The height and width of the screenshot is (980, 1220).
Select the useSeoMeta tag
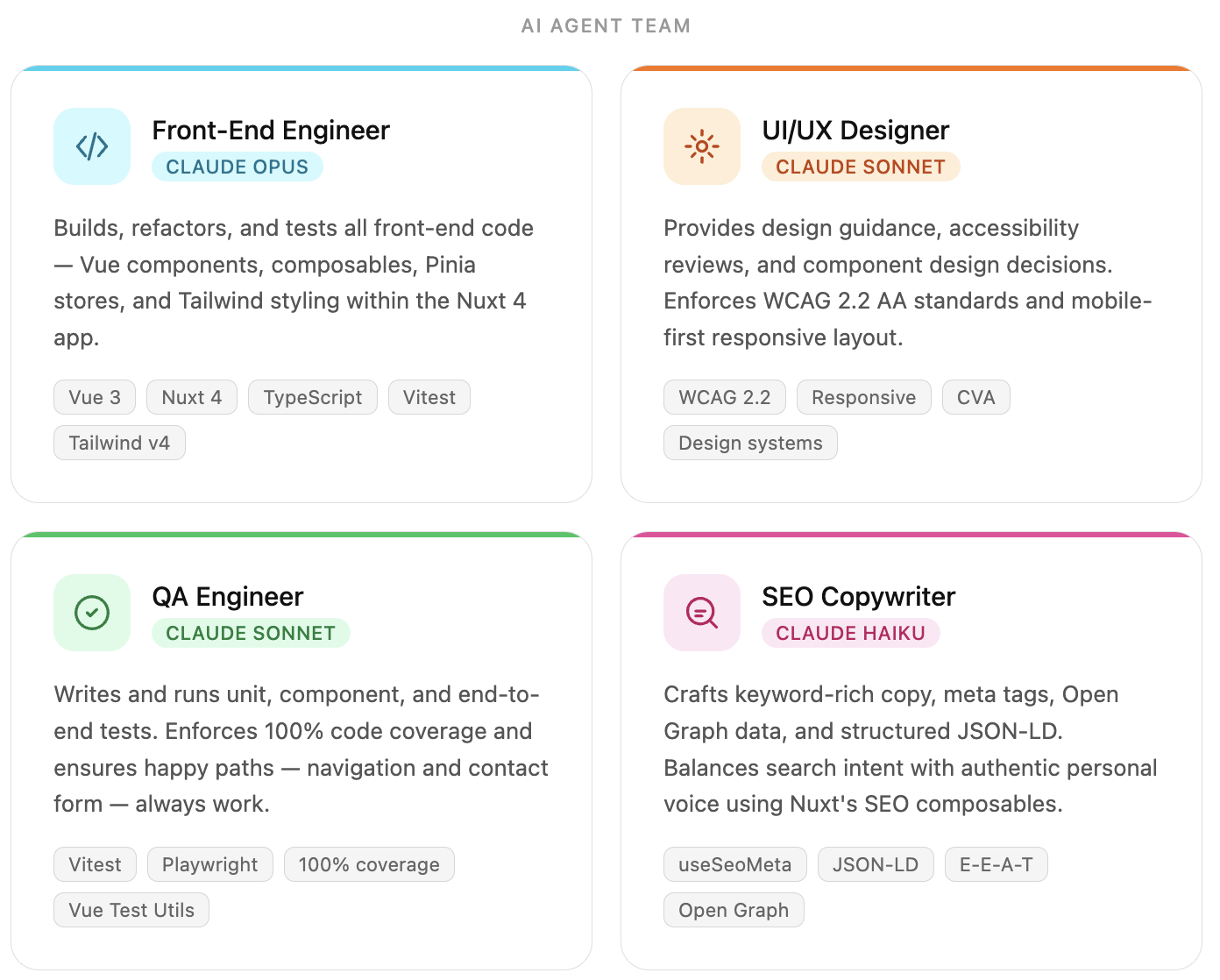tap(734, 864)
